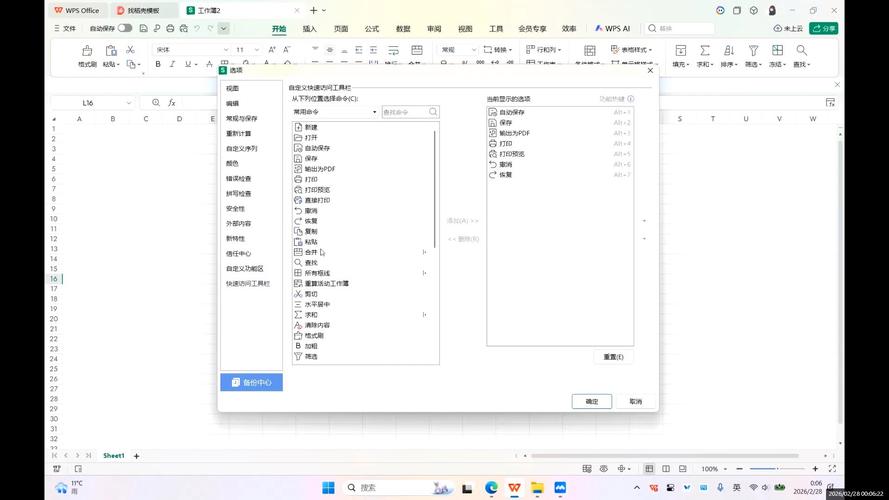Click the WPS Office icon in the taskbar
The width and height of the screenshot is (889, 500).
coord(514,488)
